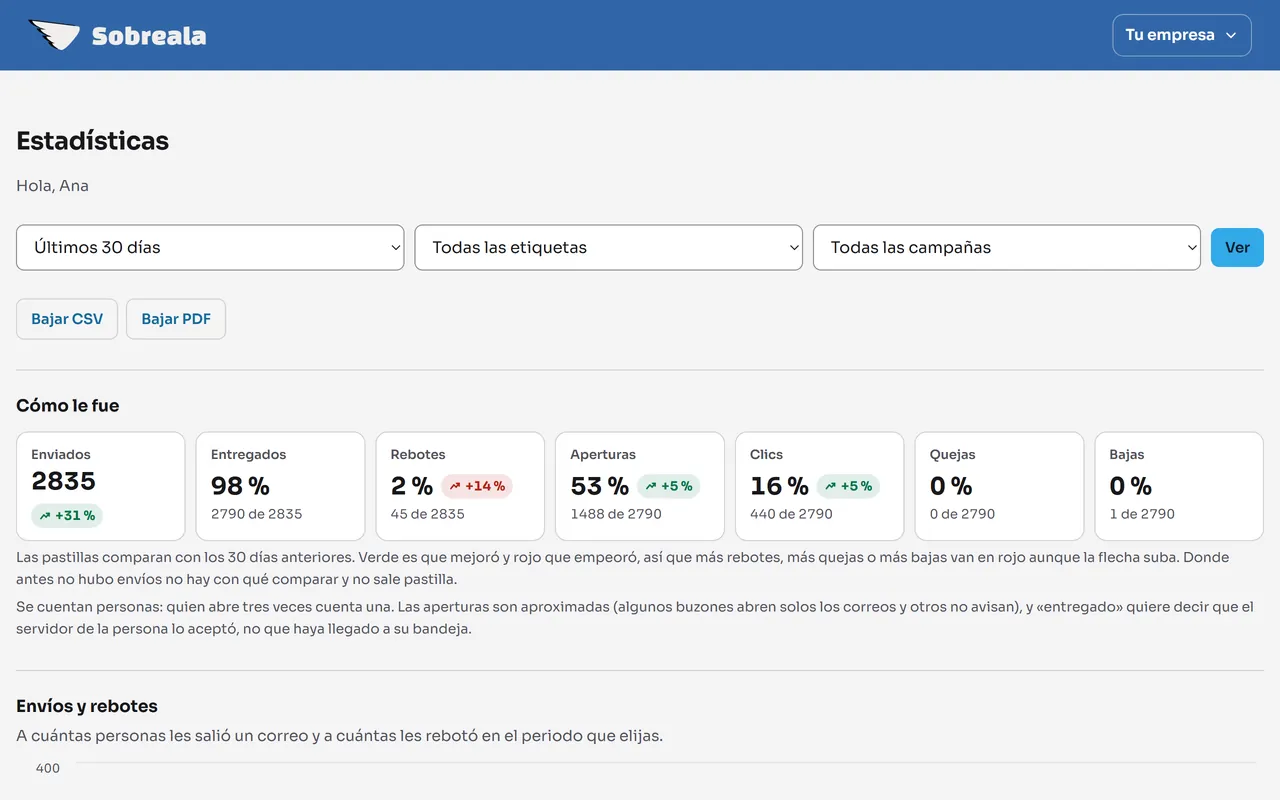Click the chevron in Tu empresa button

click(x=1231, y=35)
